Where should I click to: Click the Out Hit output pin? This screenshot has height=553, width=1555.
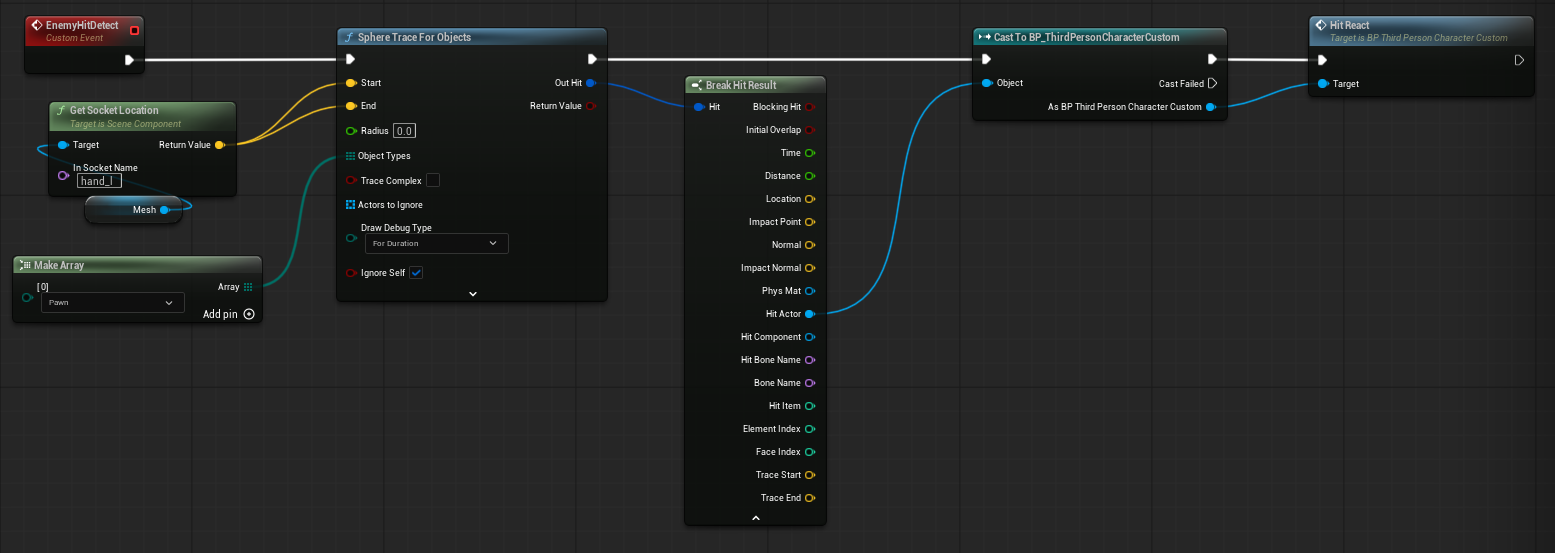click(x=591, y=83)
